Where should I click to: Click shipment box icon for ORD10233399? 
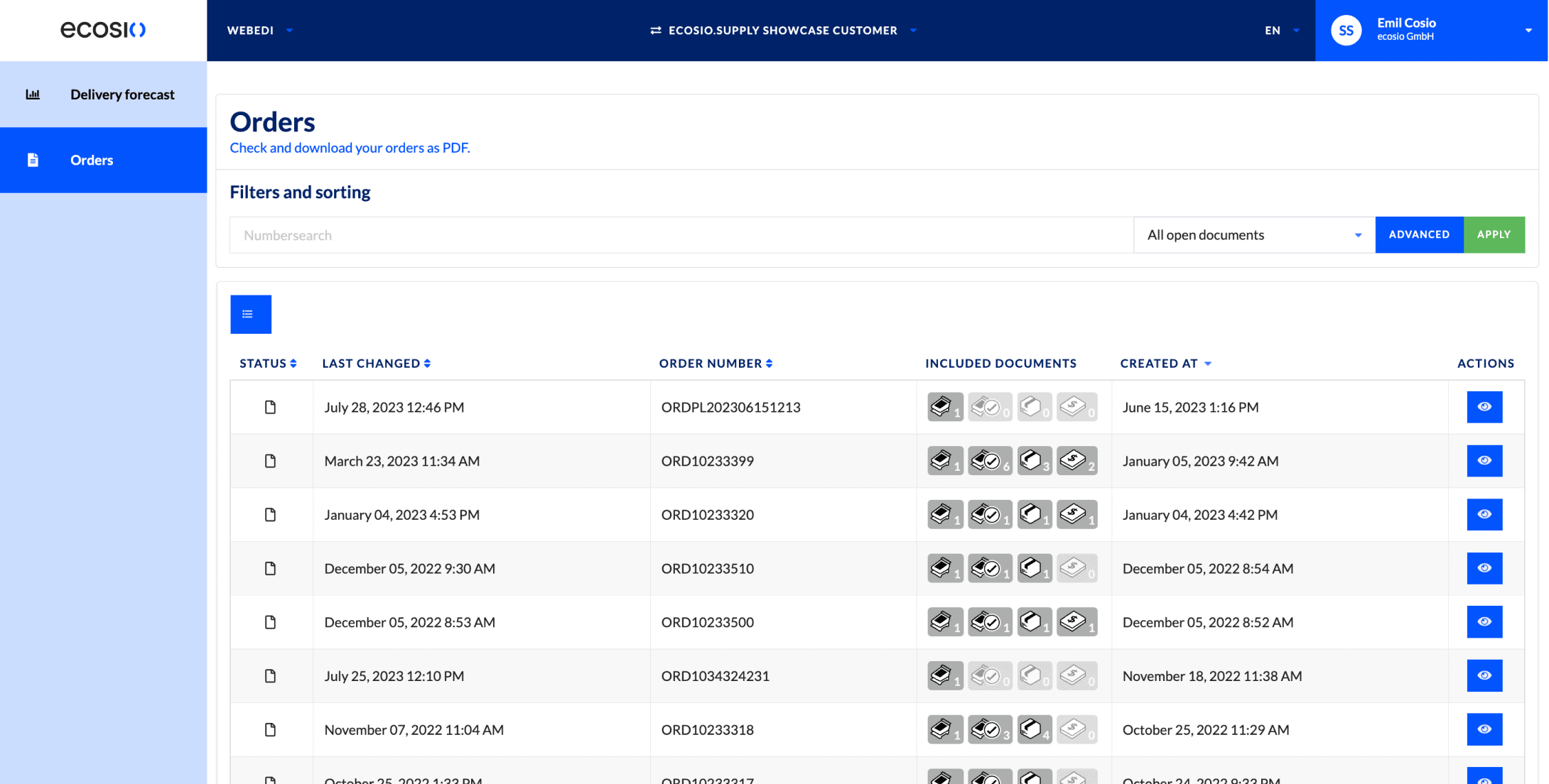click(x=1034, y=461)
